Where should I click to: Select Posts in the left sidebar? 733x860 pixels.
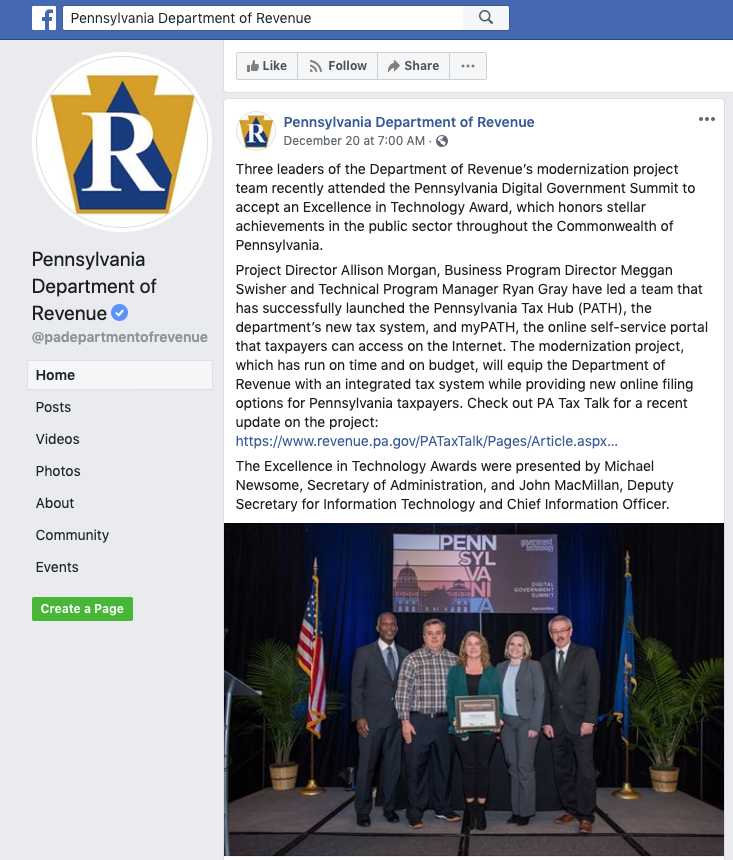[x=53, y=407]
